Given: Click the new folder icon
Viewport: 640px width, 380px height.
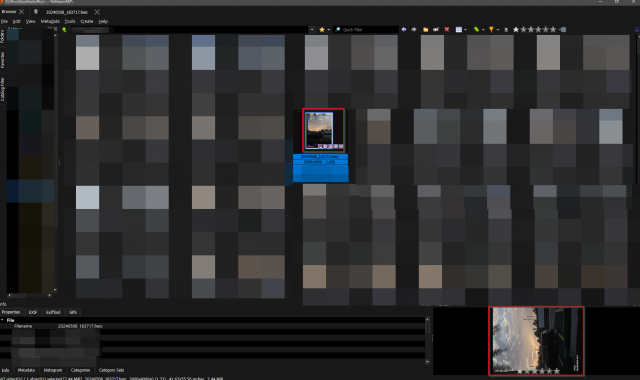Looking at the screenshot, I should [x=425, y=29].
